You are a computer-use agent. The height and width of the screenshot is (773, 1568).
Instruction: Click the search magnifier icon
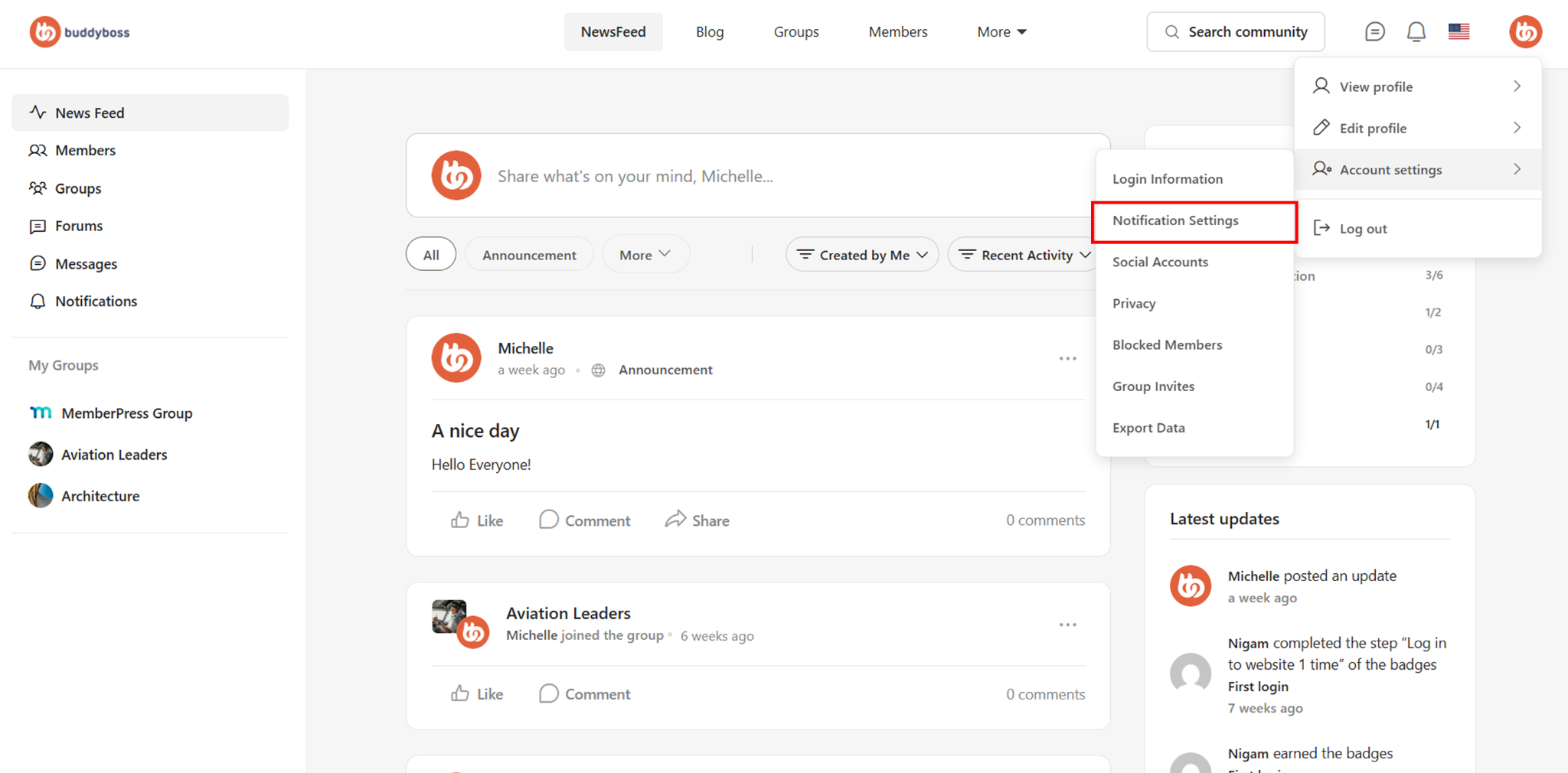(1171, 32)
